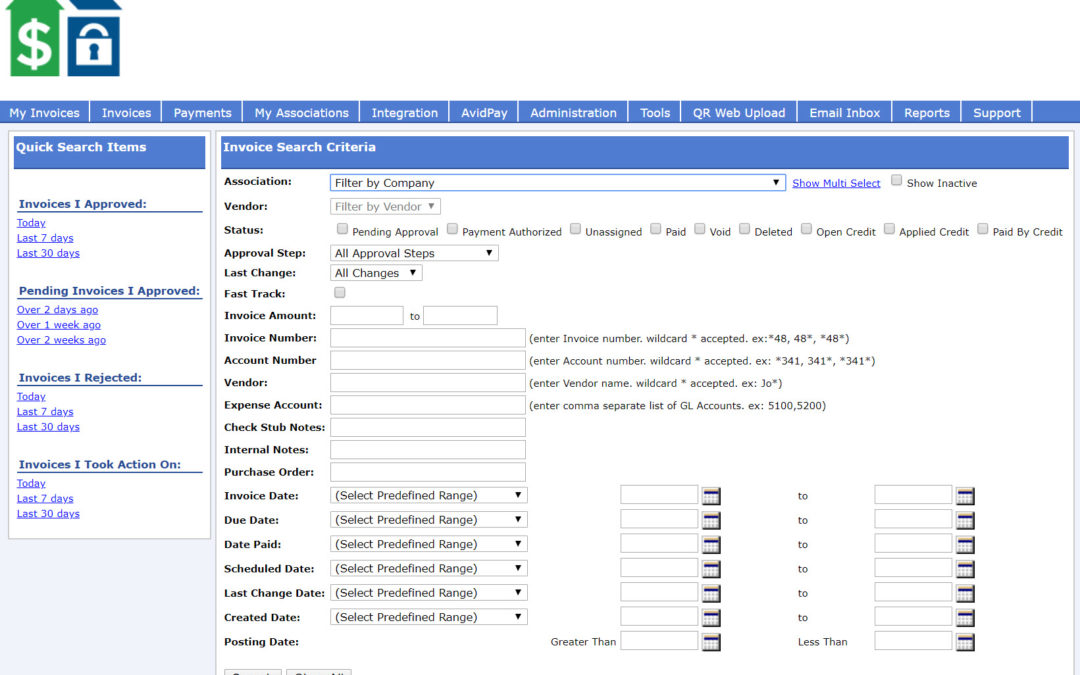
Task: Click the green dollar house logo
Action: [34, 40]
